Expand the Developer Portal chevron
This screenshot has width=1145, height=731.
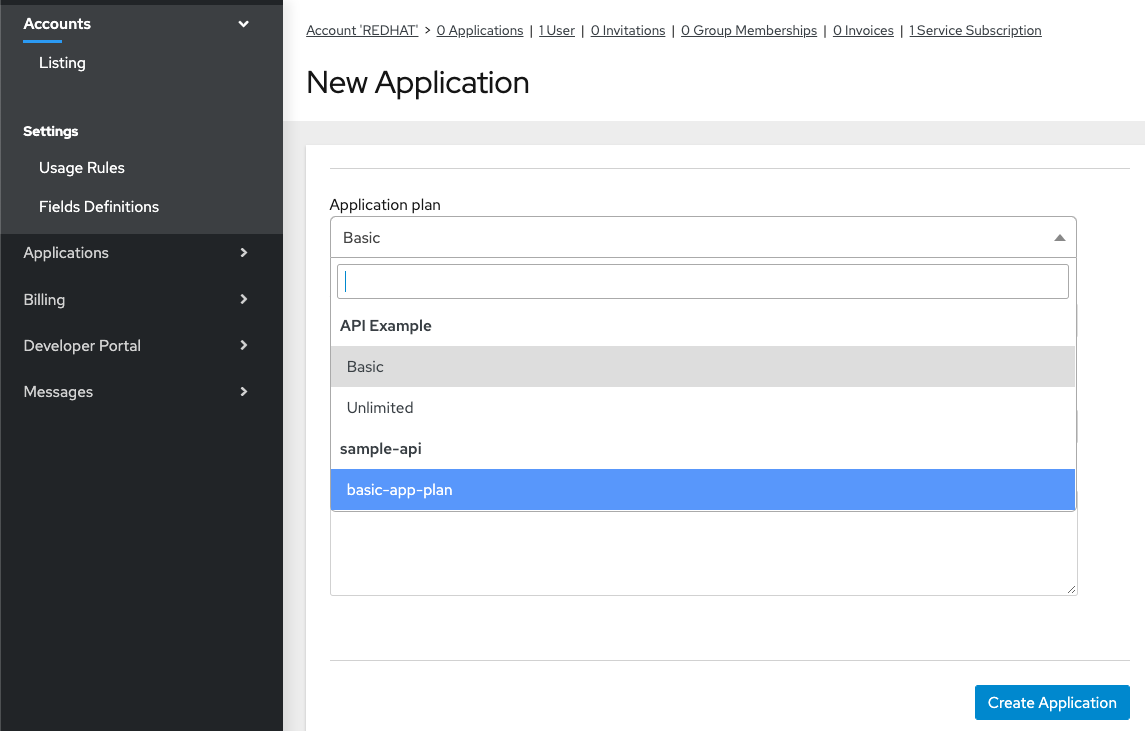[243, 345]
